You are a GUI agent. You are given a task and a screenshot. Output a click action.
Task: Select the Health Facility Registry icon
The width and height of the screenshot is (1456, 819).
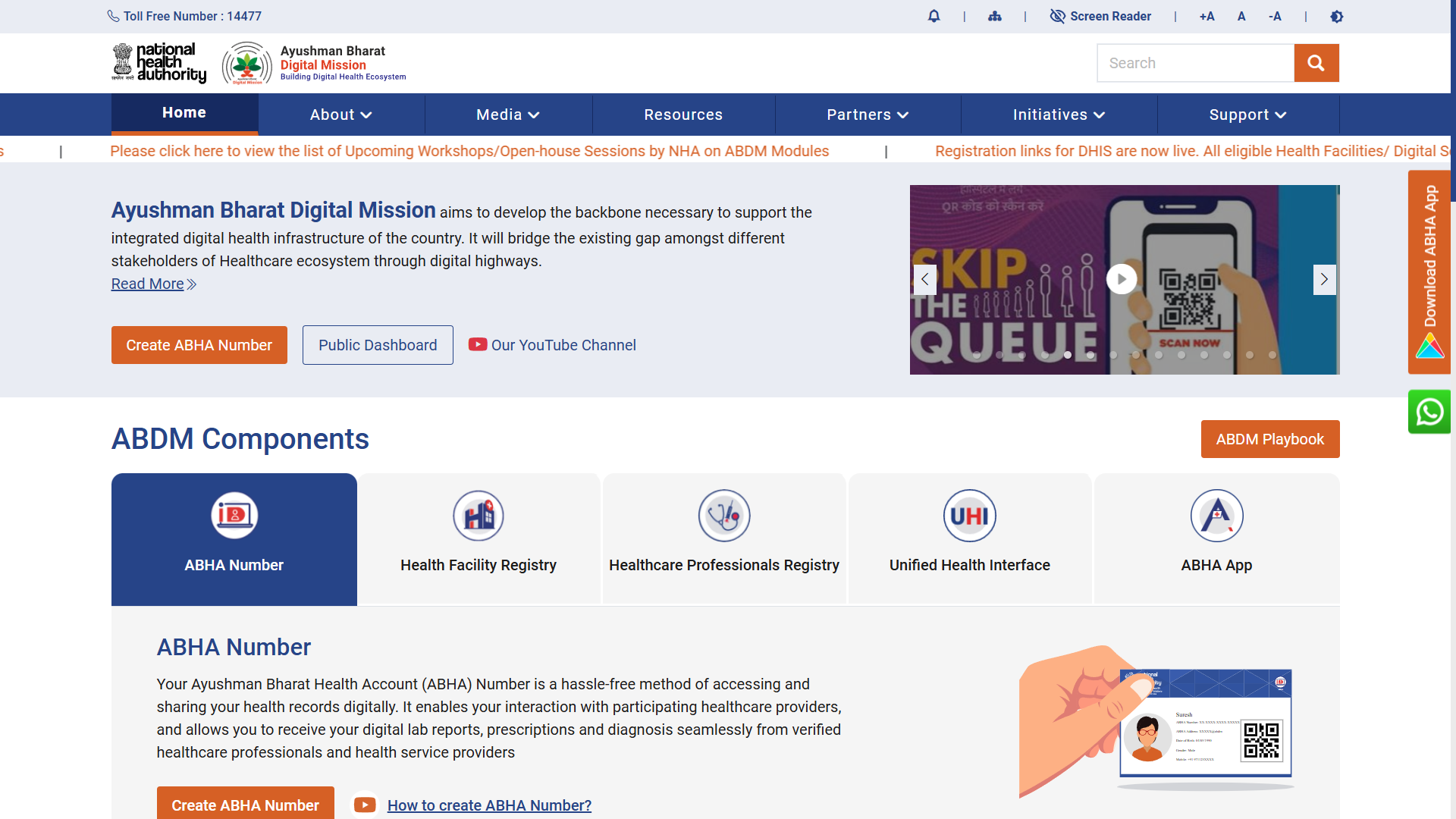point(479,516)
